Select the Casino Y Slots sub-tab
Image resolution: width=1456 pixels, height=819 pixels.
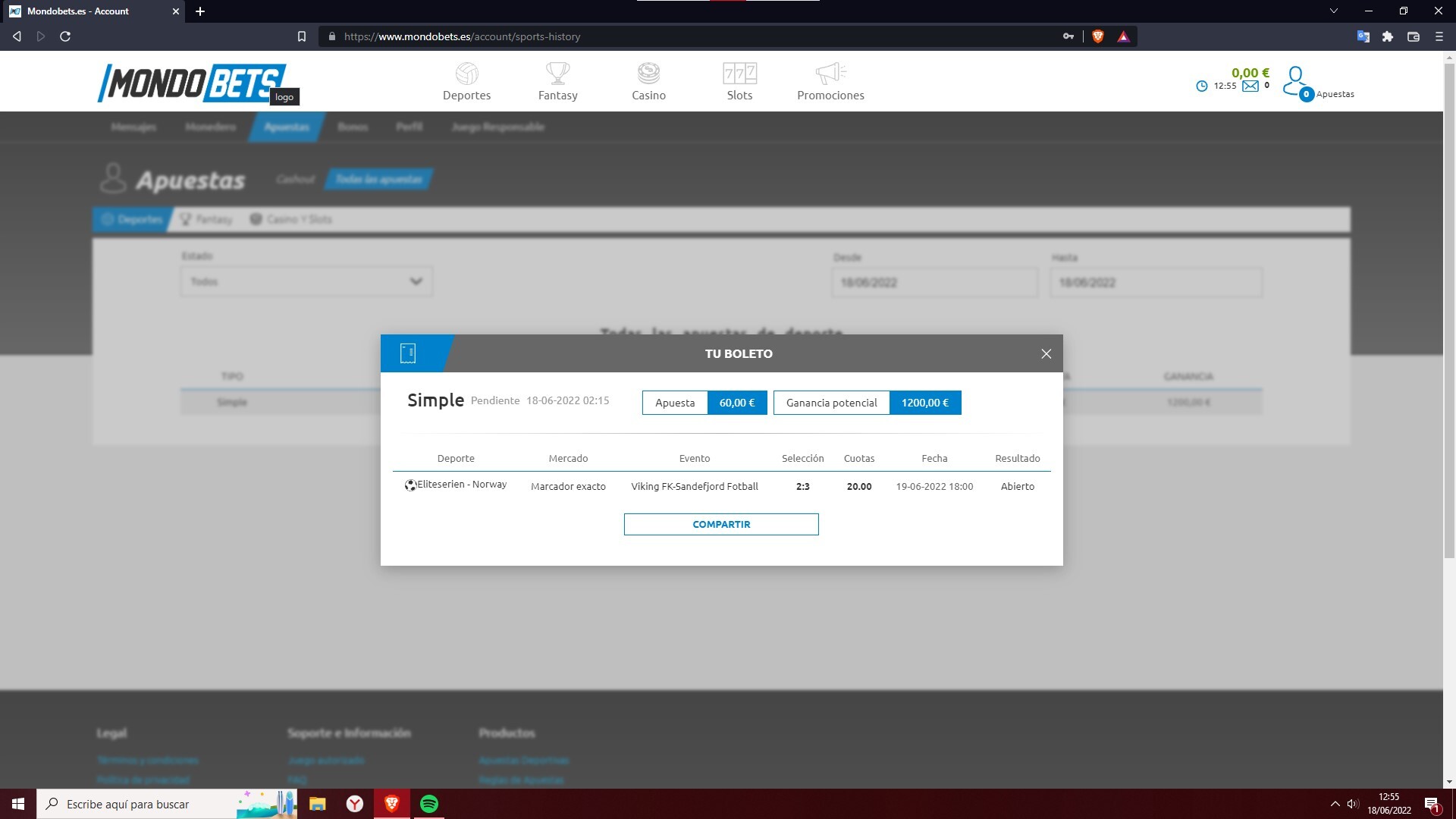pos(291,219)
